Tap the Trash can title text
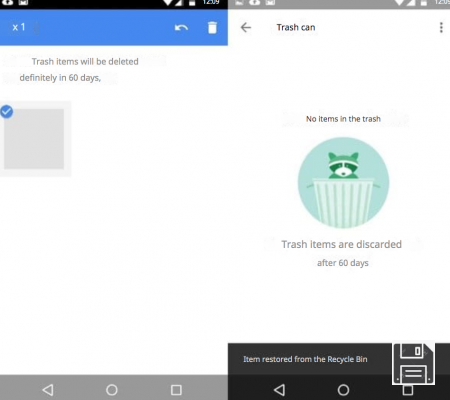450x400 pixels. pyautogui.click(x=296, y=27)
